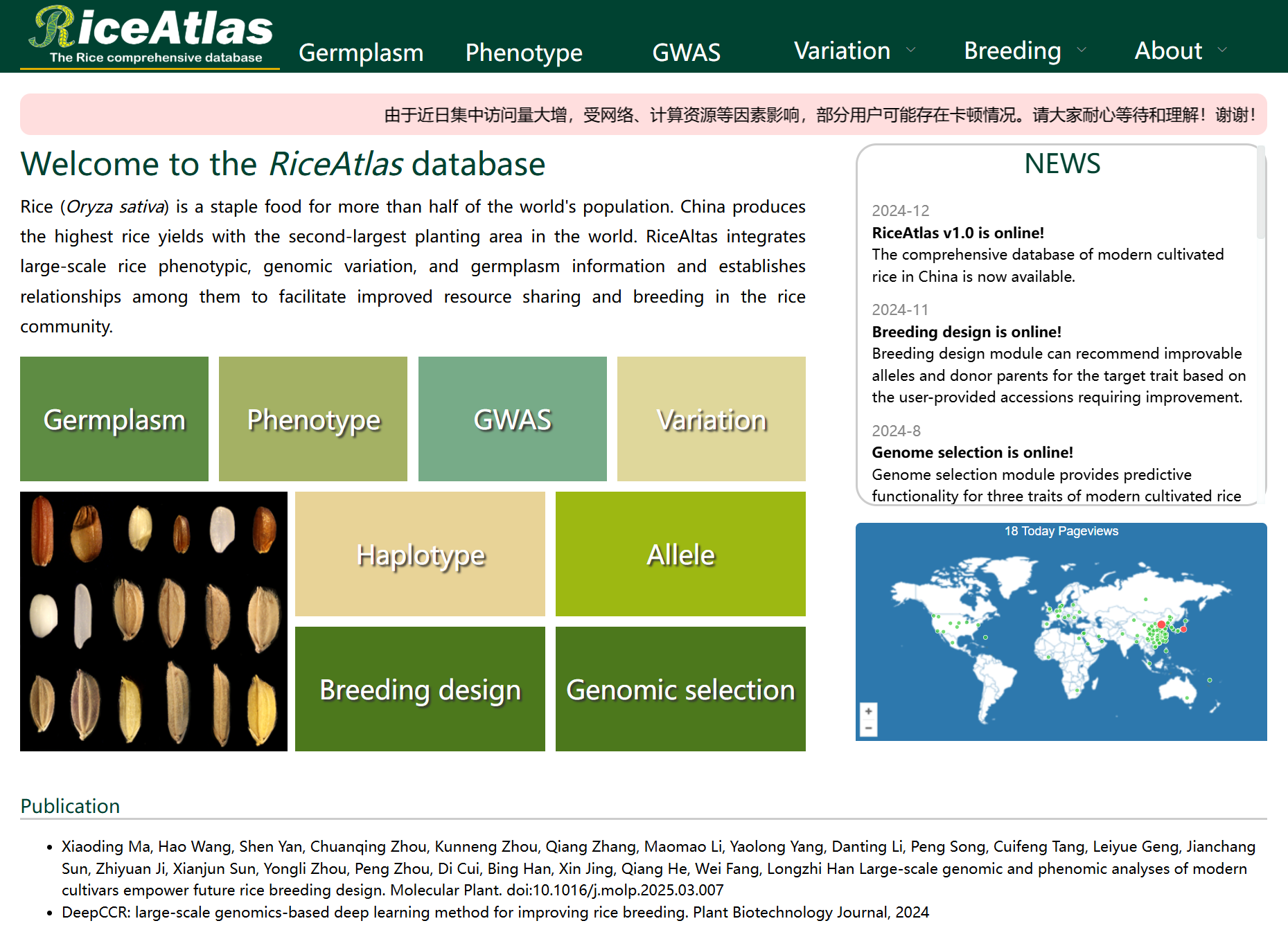The width and height of the screenshot is (1288, 939).
Task: Open the Variation navigation menu
Action: 842,51
